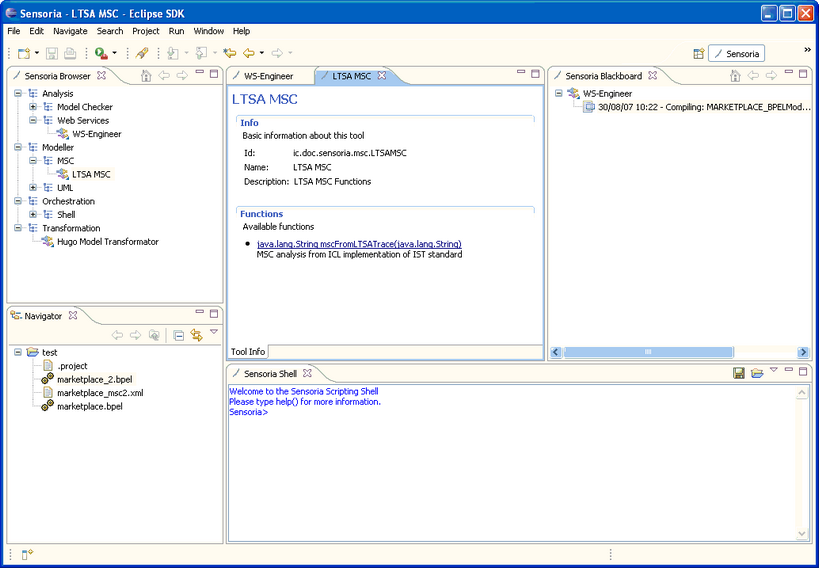This screenshot has height=568, width=819.
Task: Click the Last Edit Location arrow icon
Action: [x=229, y=53]
